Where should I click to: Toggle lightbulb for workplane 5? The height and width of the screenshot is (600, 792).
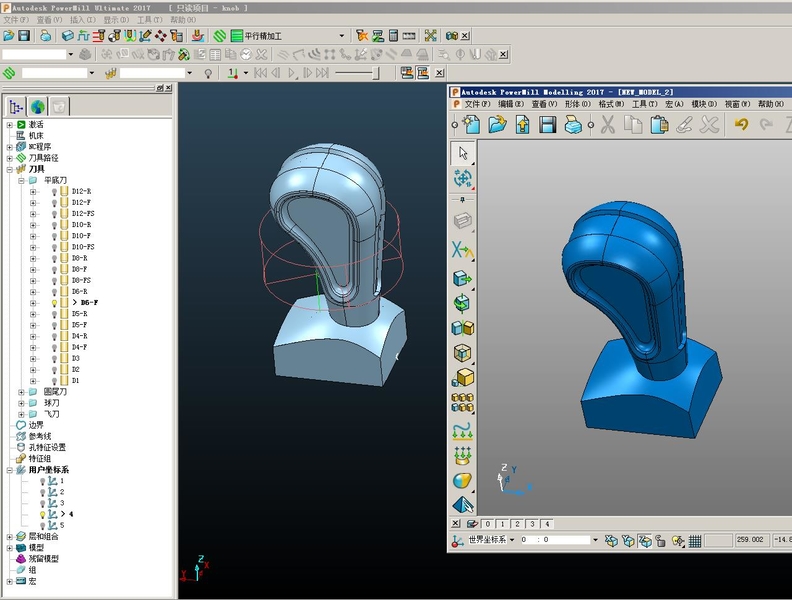point(43,526)
